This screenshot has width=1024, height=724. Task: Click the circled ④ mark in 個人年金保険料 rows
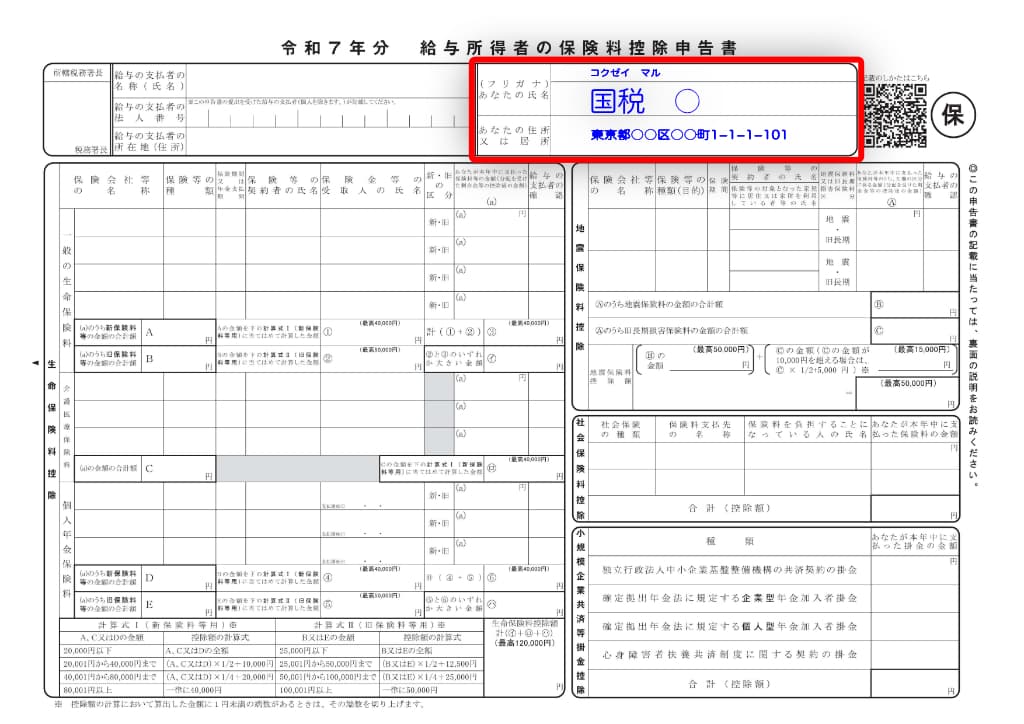coord(448,577)
